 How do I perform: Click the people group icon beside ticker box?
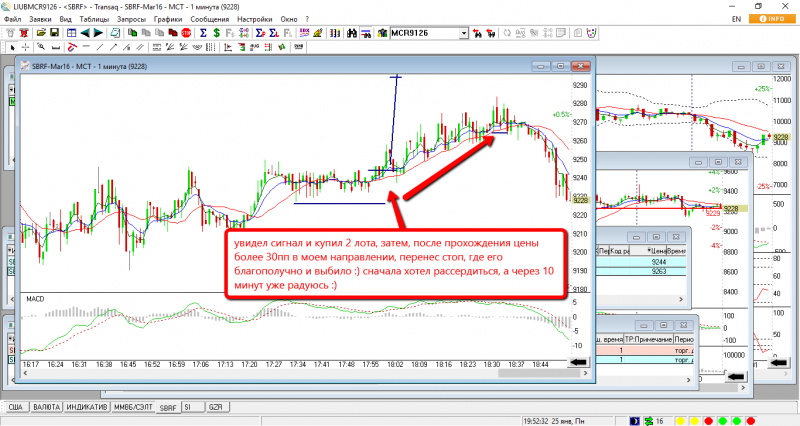383,33
